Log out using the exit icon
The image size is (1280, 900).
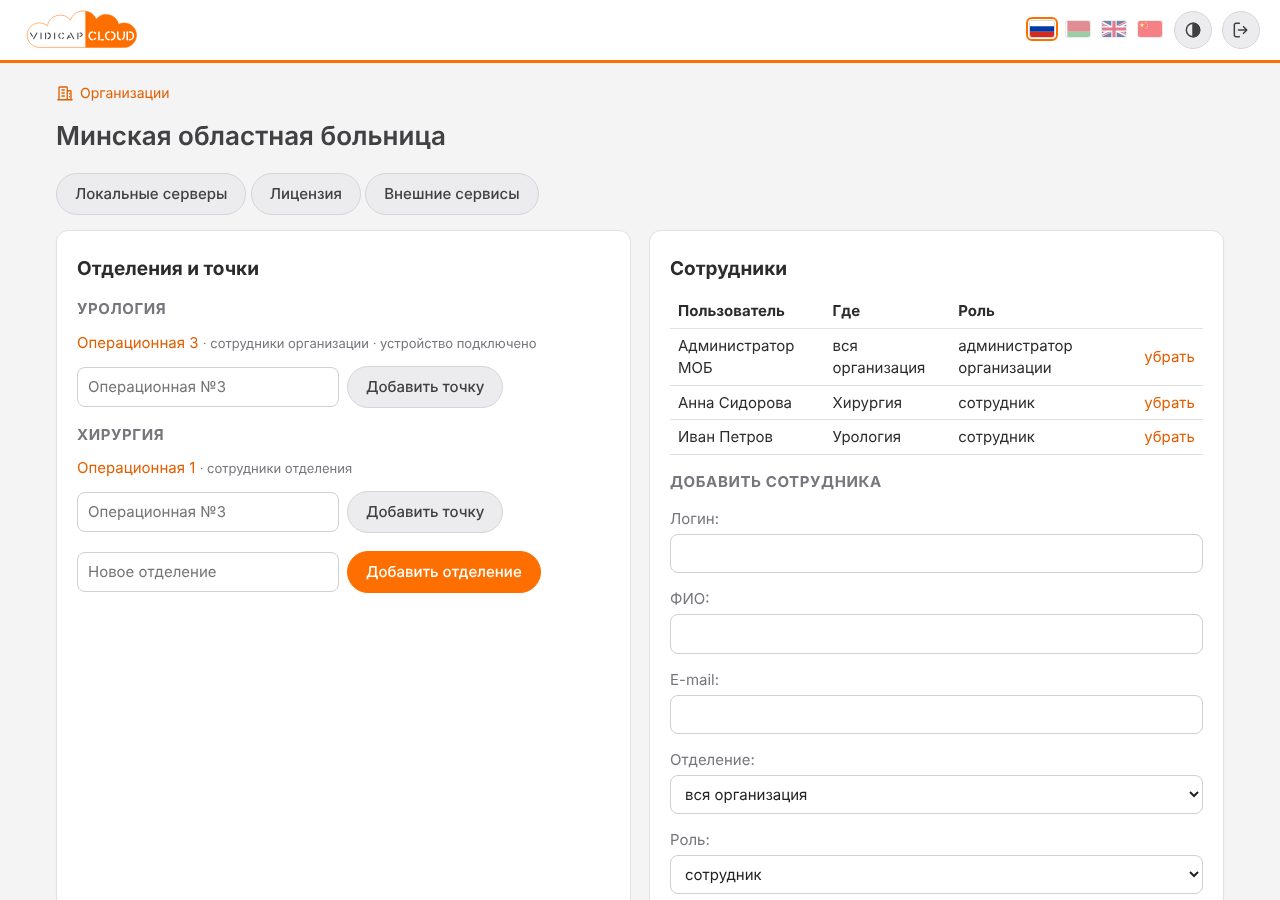pyautogui.click(x=1241, y=30)
